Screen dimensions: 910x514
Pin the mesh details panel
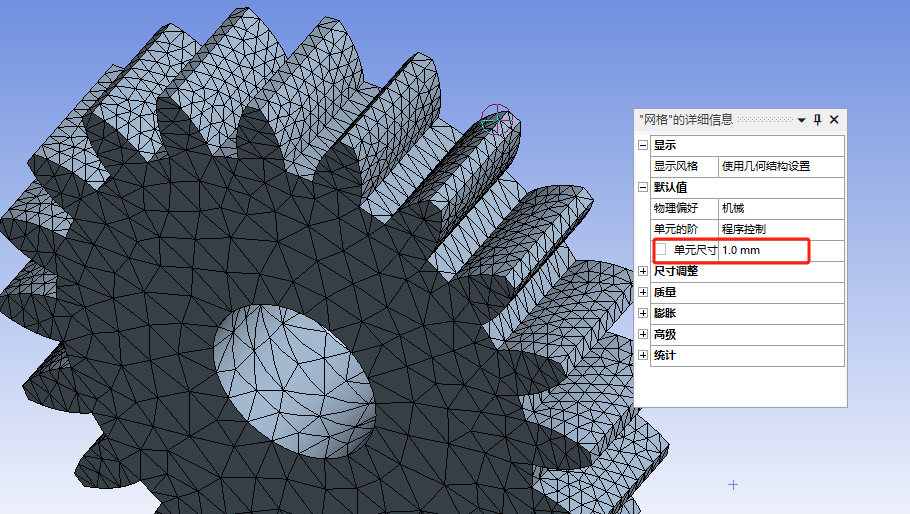[x=817, y=120]
